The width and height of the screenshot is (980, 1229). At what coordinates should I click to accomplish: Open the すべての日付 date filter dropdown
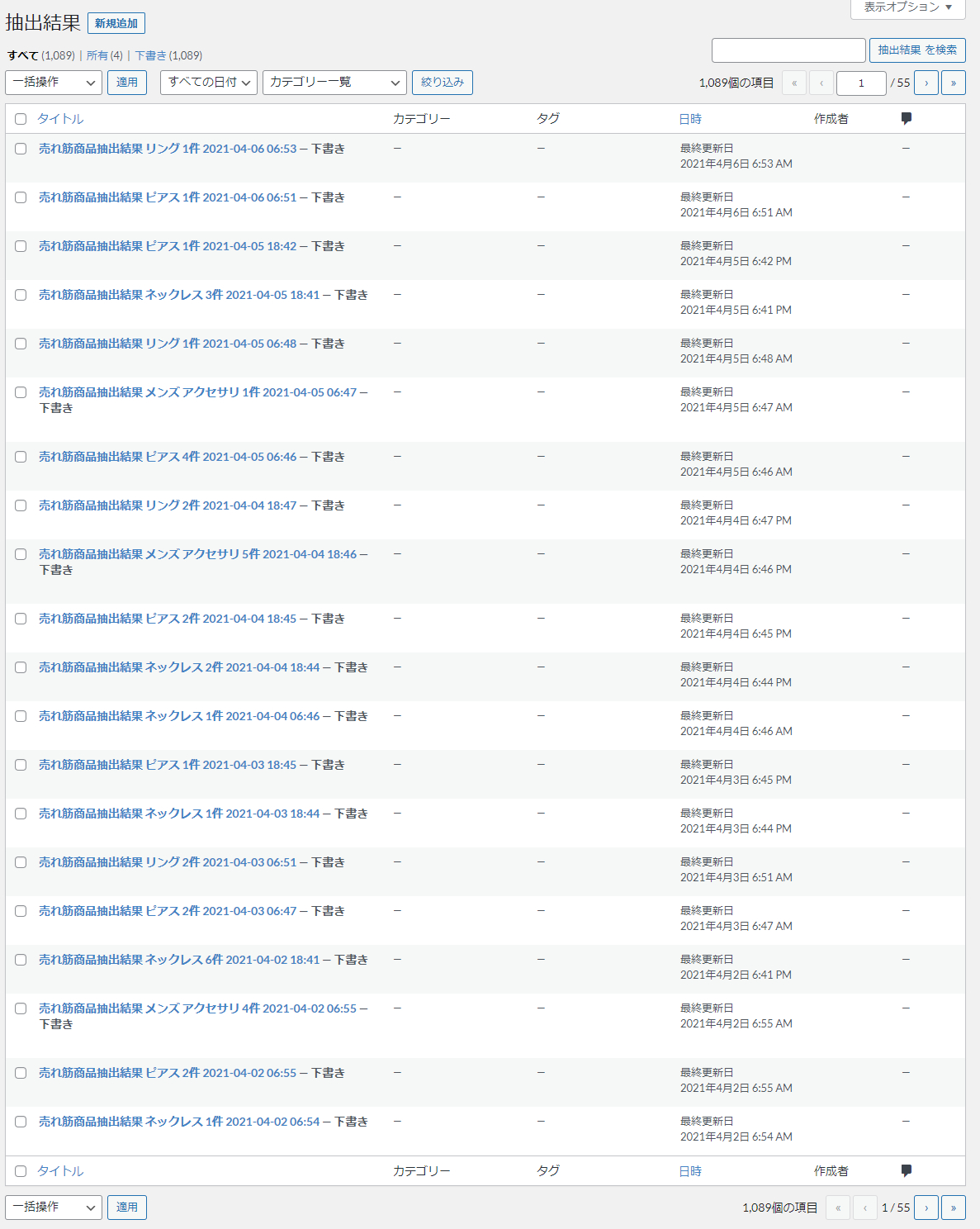(209, 83)
